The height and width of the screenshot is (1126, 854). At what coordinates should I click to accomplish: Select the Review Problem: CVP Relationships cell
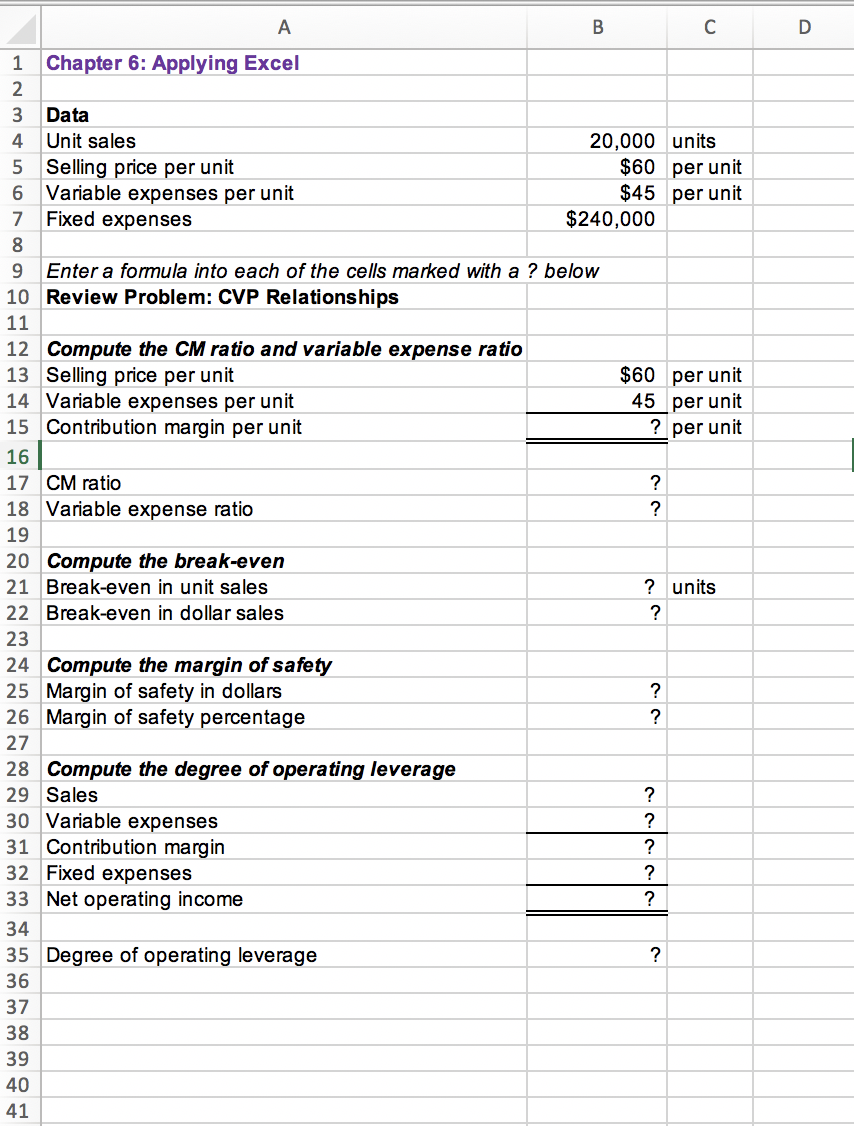(x=284, y=297)
